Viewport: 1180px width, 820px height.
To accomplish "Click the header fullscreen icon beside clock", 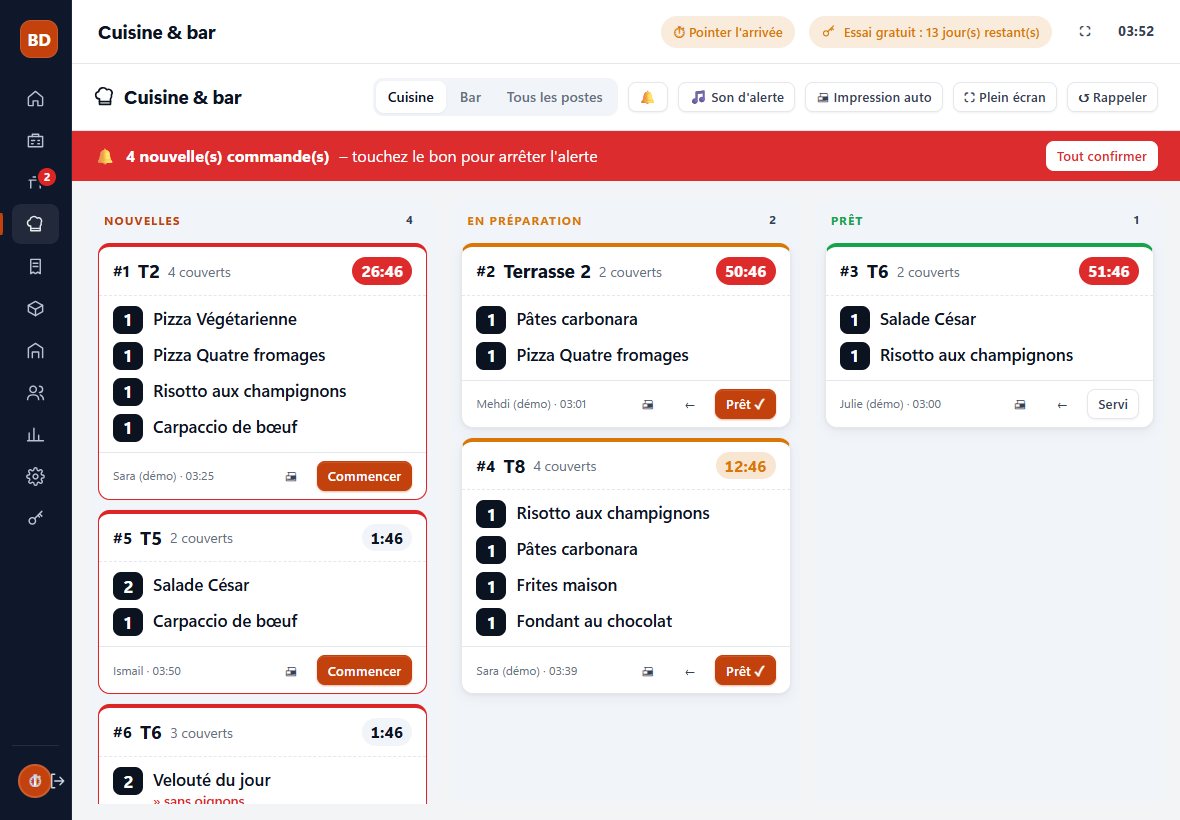I will (1084, 32).
